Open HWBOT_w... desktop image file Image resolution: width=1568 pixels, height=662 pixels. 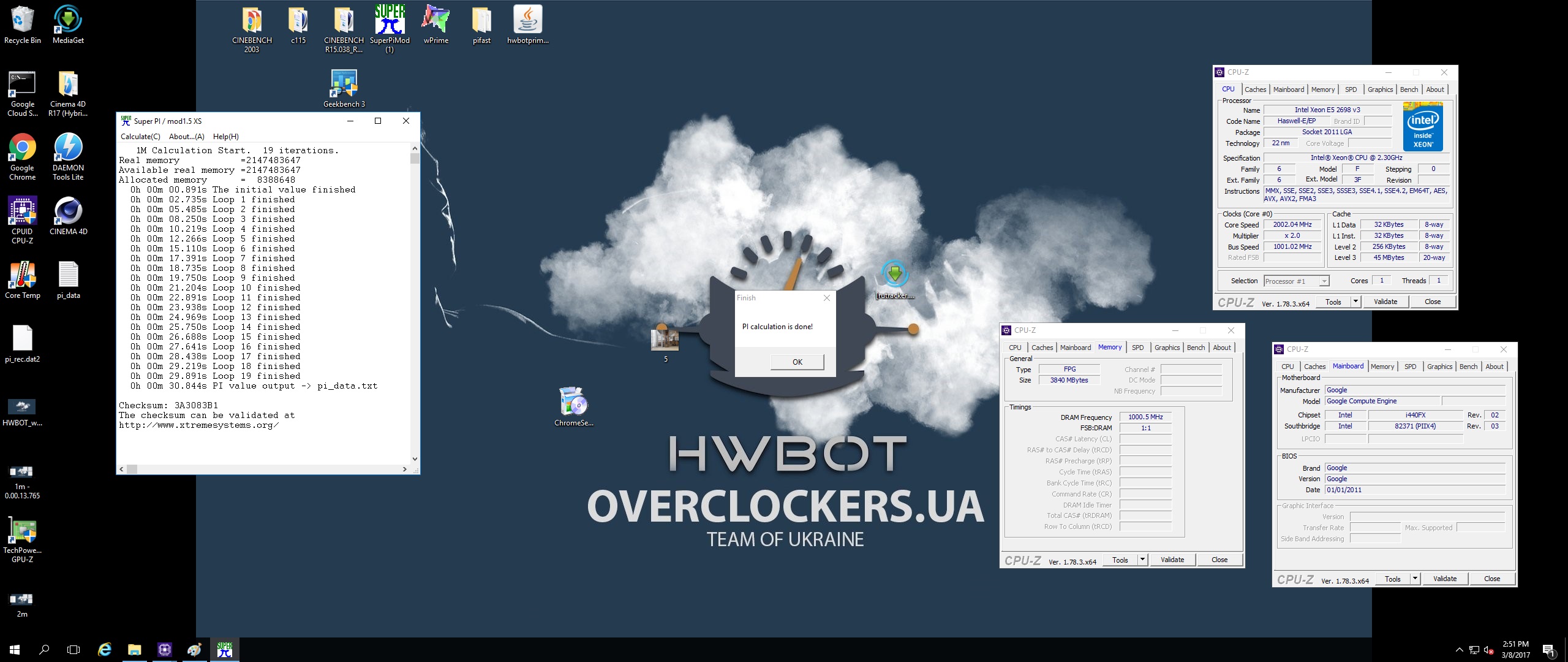[23, 412]
